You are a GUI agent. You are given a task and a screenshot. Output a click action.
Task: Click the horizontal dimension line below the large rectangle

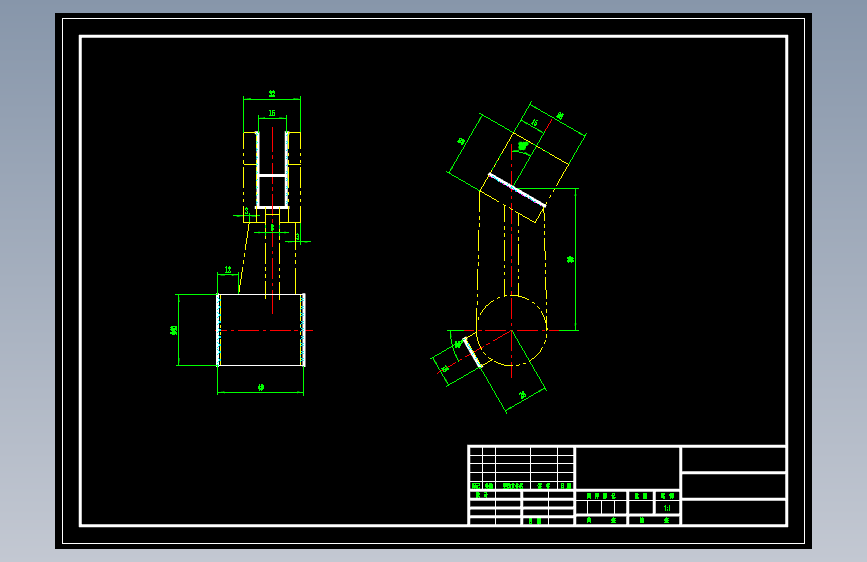tap(260, 392)
